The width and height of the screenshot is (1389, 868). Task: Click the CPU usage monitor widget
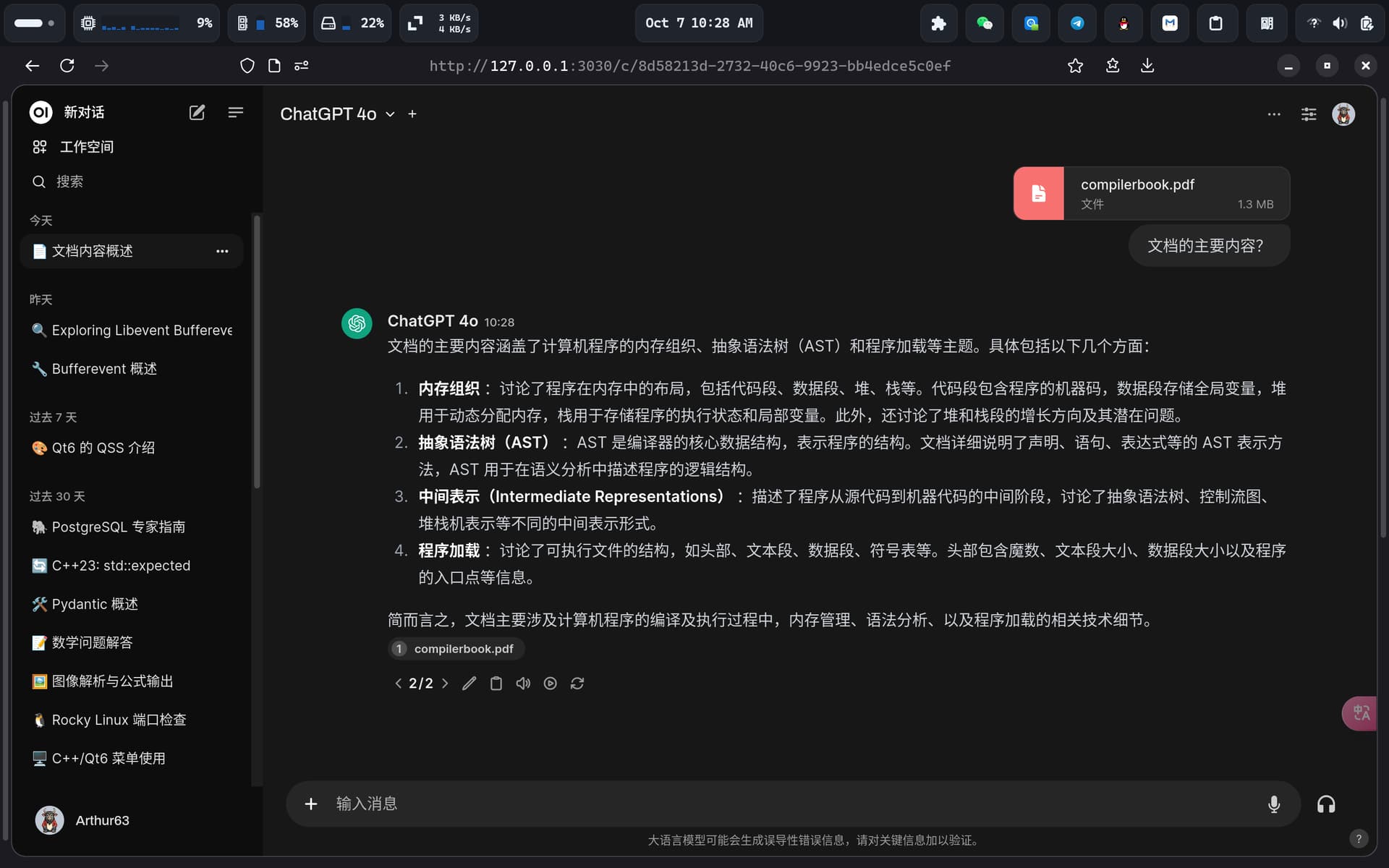click(146, 23)
